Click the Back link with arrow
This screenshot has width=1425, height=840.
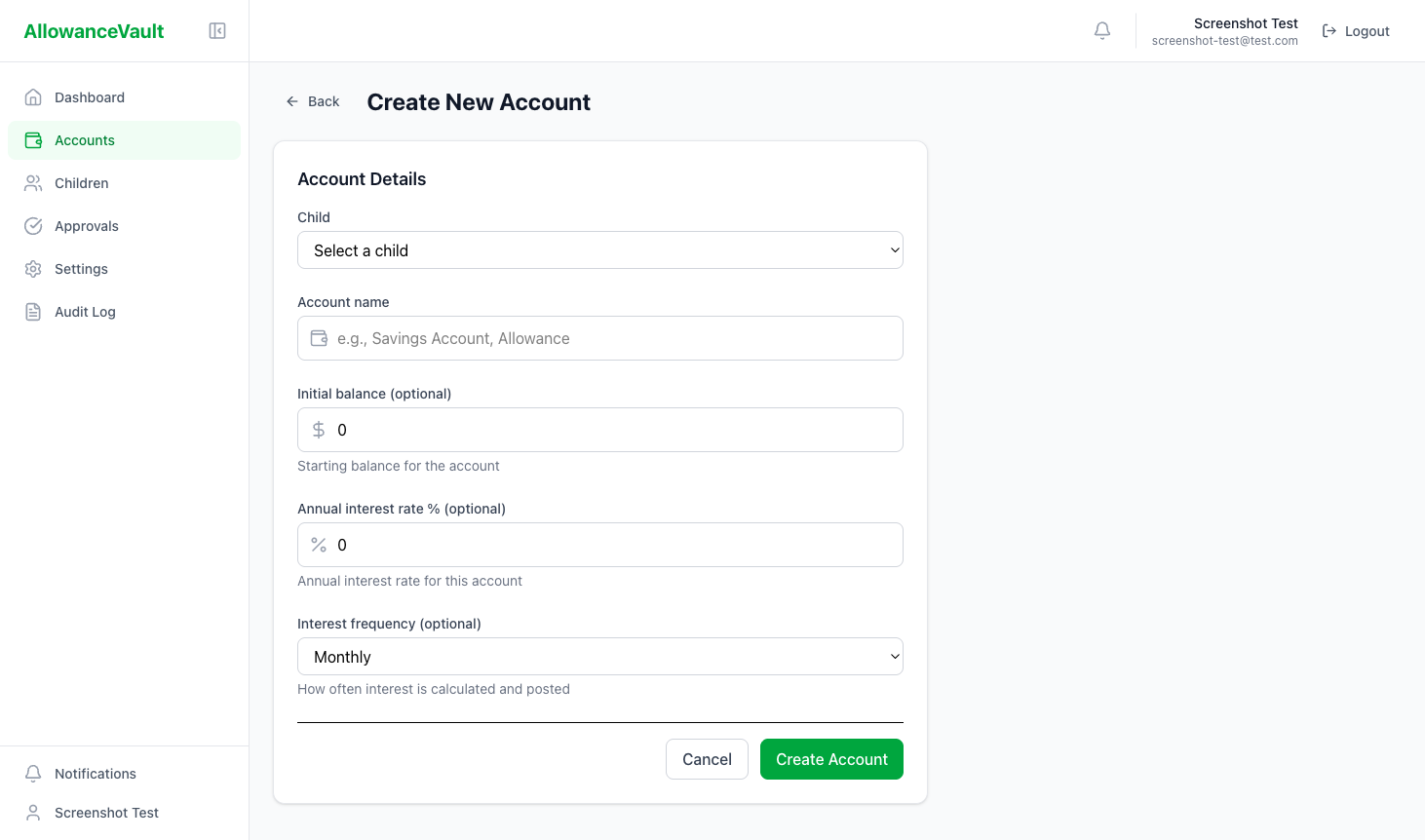click(x=312, y=101)
